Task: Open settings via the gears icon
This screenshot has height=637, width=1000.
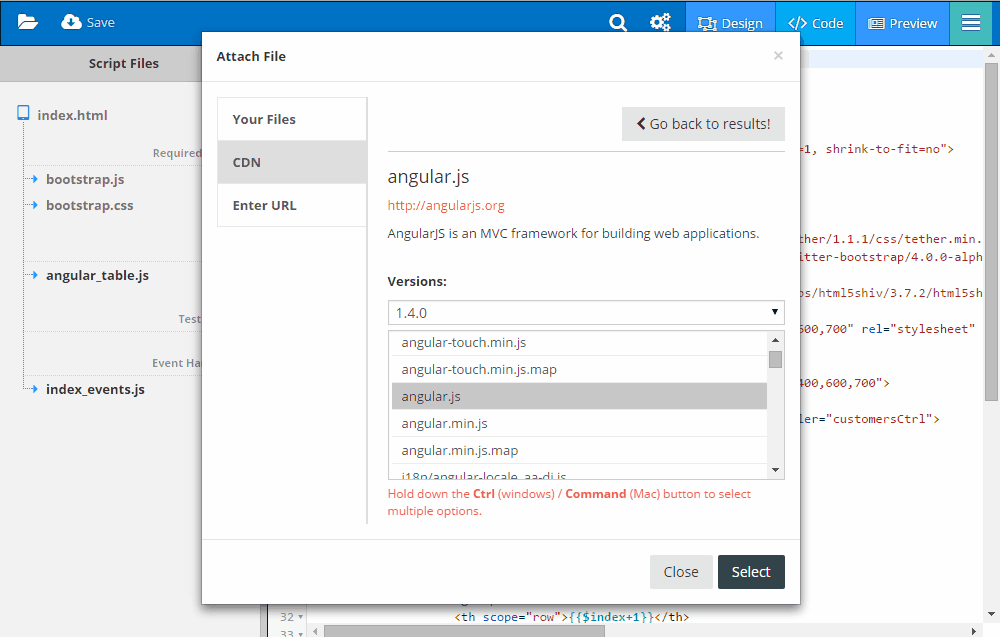Action: coord(660,20)
